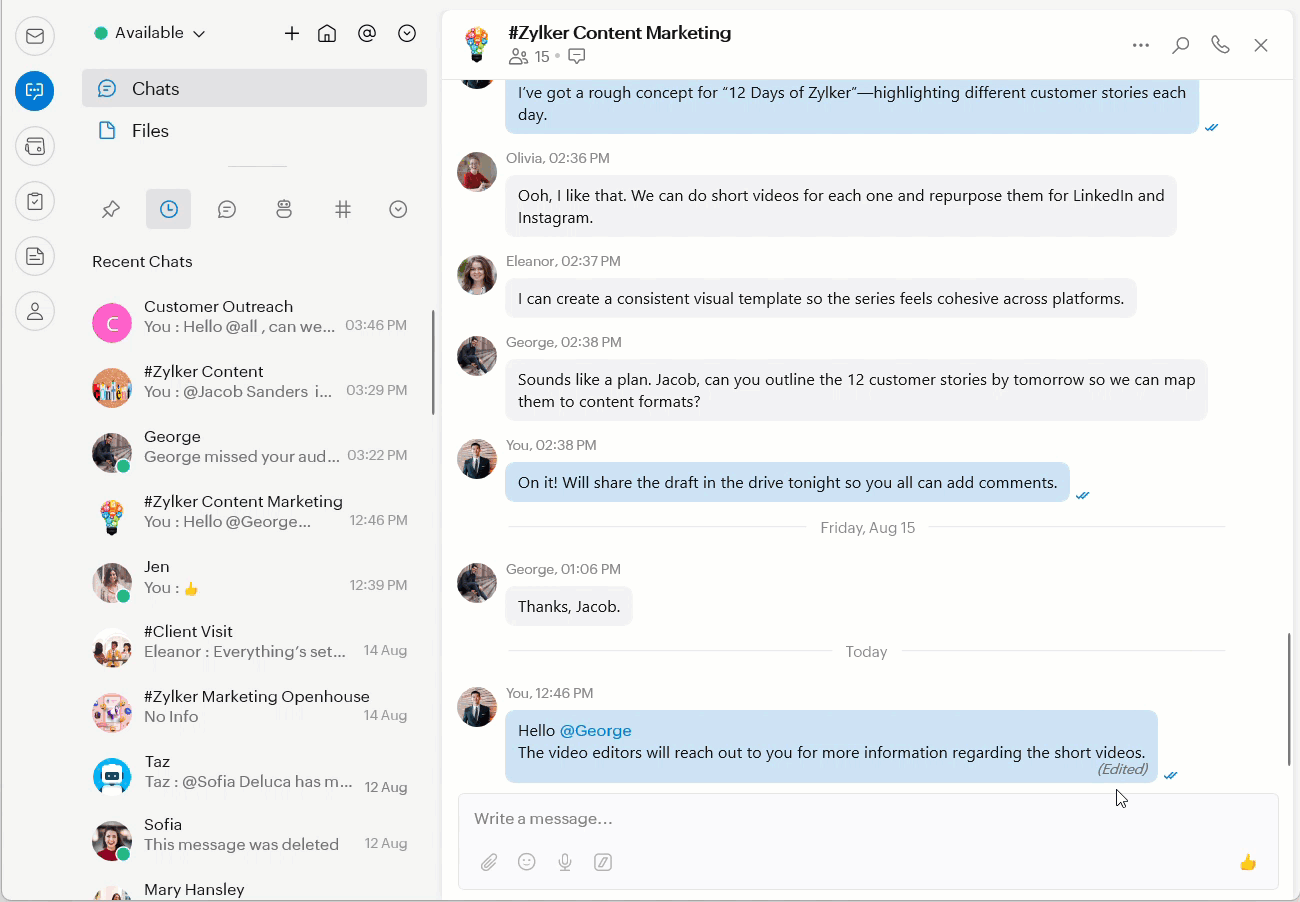
Task: Open Sofia's chat
Action: point(255,841)
